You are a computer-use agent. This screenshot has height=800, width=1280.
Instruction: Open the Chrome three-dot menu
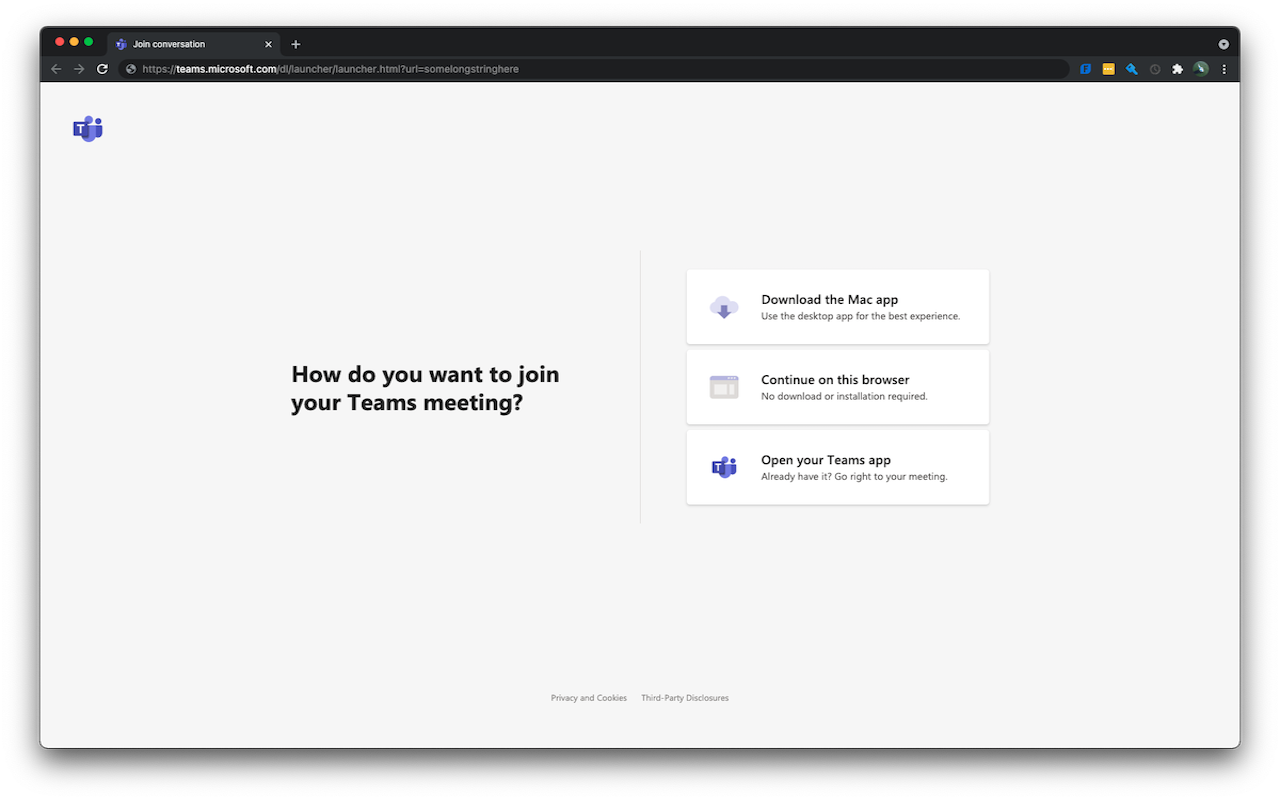(1224, 69)
